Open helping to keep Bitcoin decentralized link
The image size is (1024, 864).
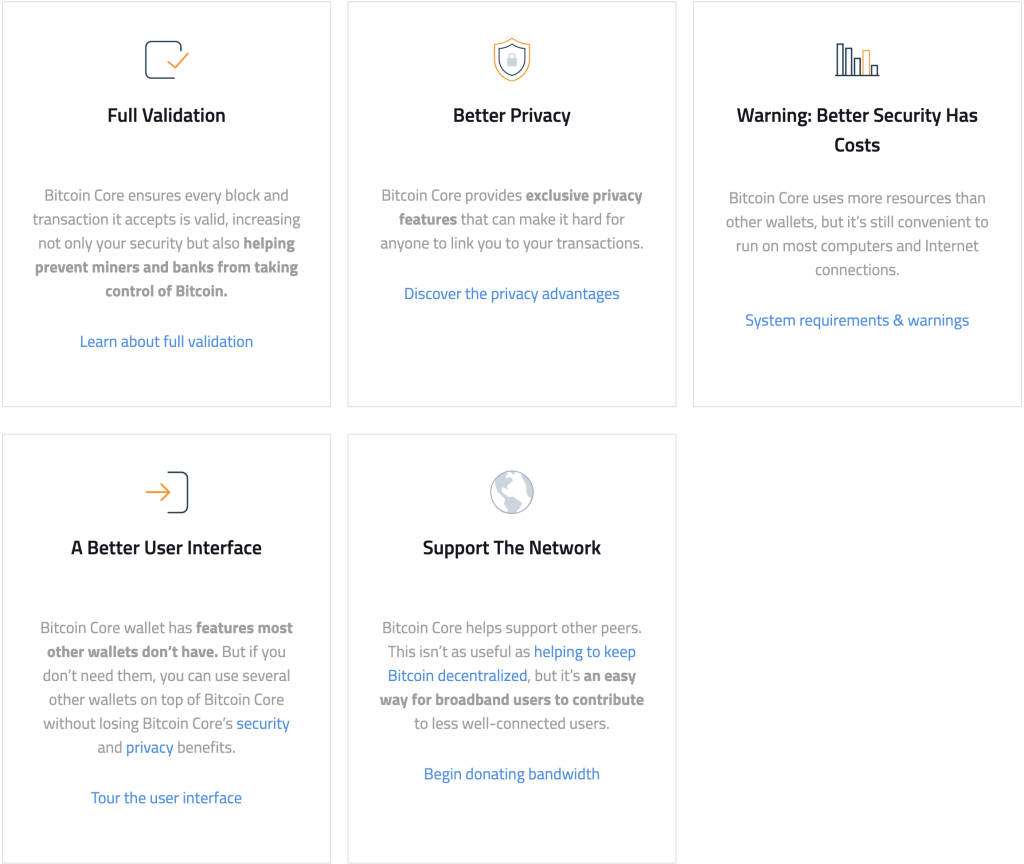[x=512, y=664]
